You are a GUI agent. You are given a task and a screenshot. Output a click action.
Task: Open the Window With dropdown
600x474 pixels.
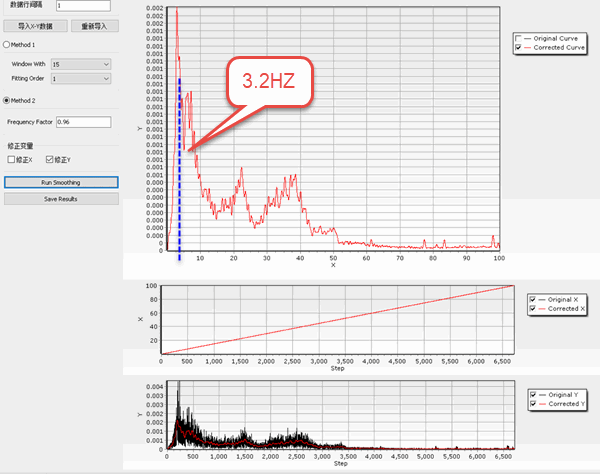click(x=78, y=64)
